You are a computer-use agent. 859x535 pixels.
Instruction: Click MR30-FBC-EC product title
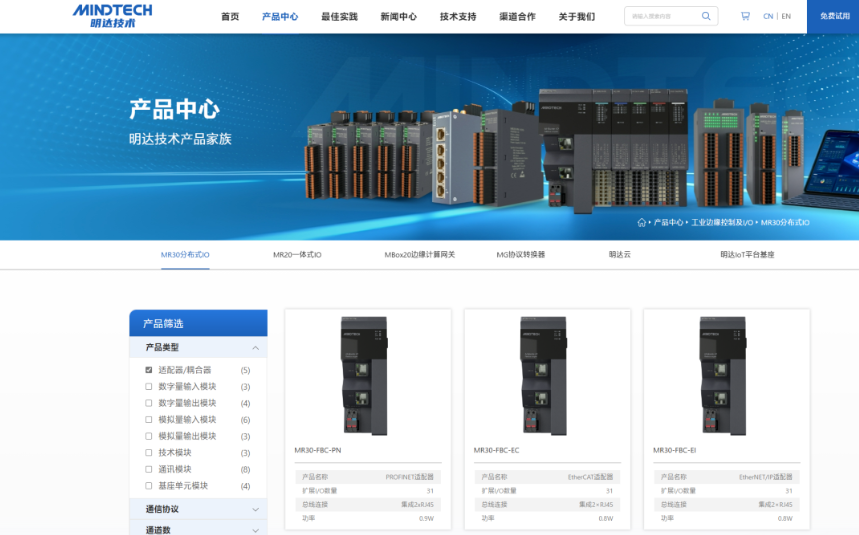496,450
